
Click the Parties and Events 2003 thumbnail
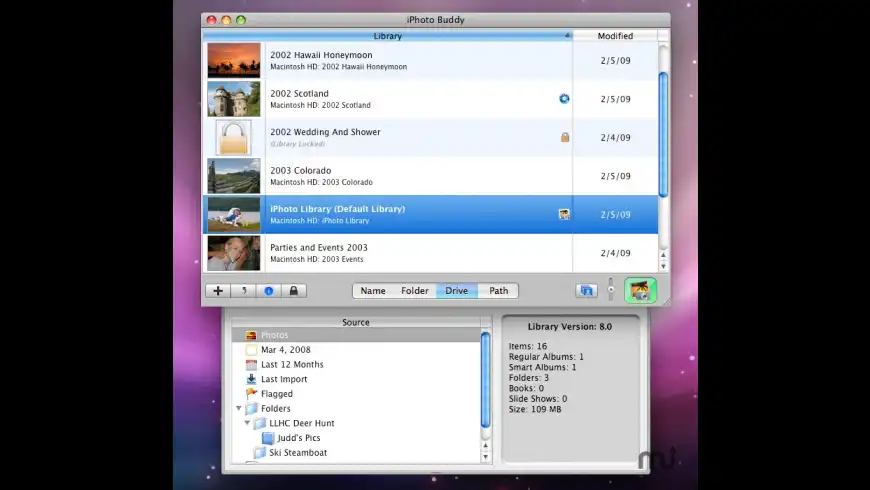(x=234, y=253)
